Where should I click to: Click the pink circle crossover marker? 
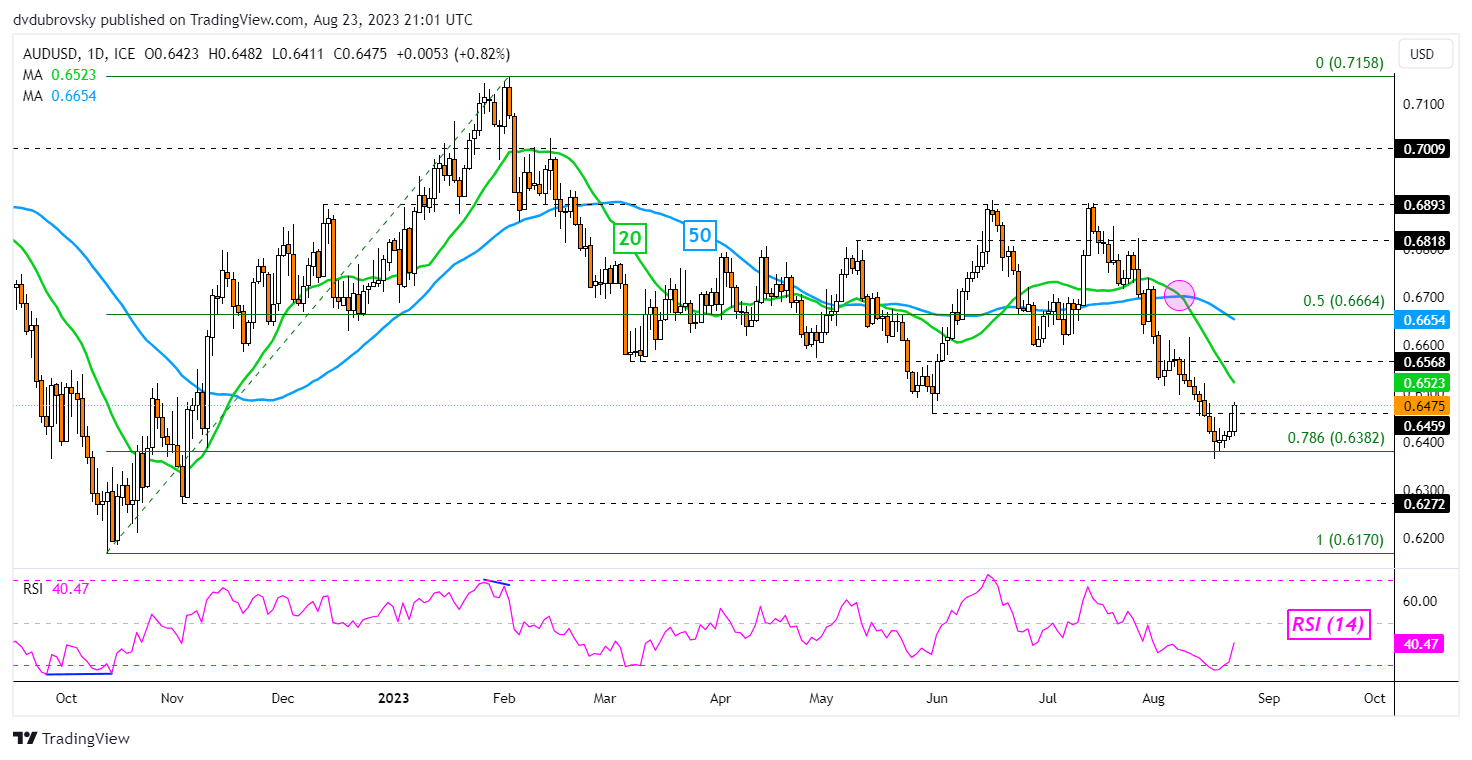[x=1180, y=294]
